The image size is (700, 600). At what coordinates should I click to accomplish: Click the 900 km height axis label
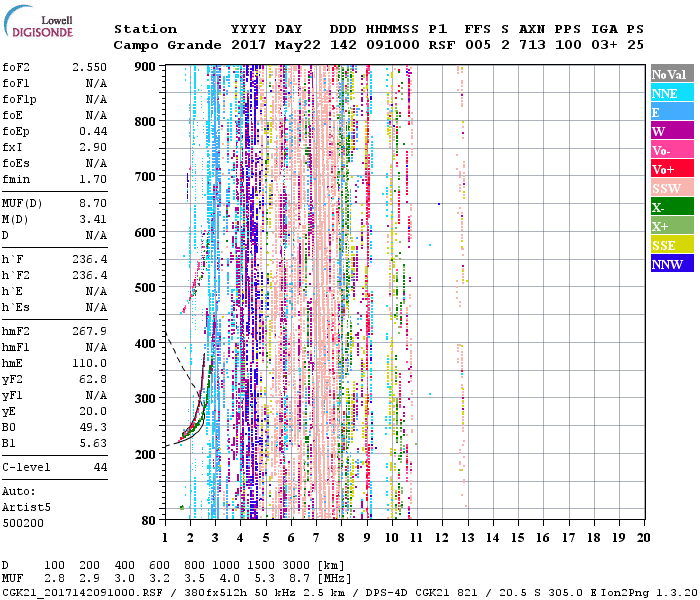(147, 67)
